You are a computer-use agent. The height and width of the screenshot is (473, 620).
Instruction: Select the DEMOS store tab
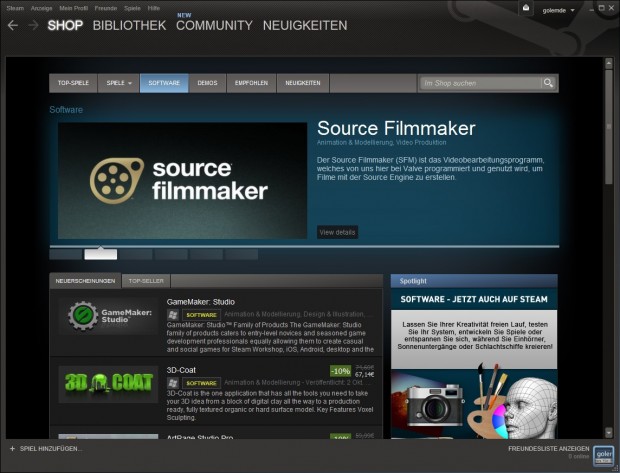(208, 83)
